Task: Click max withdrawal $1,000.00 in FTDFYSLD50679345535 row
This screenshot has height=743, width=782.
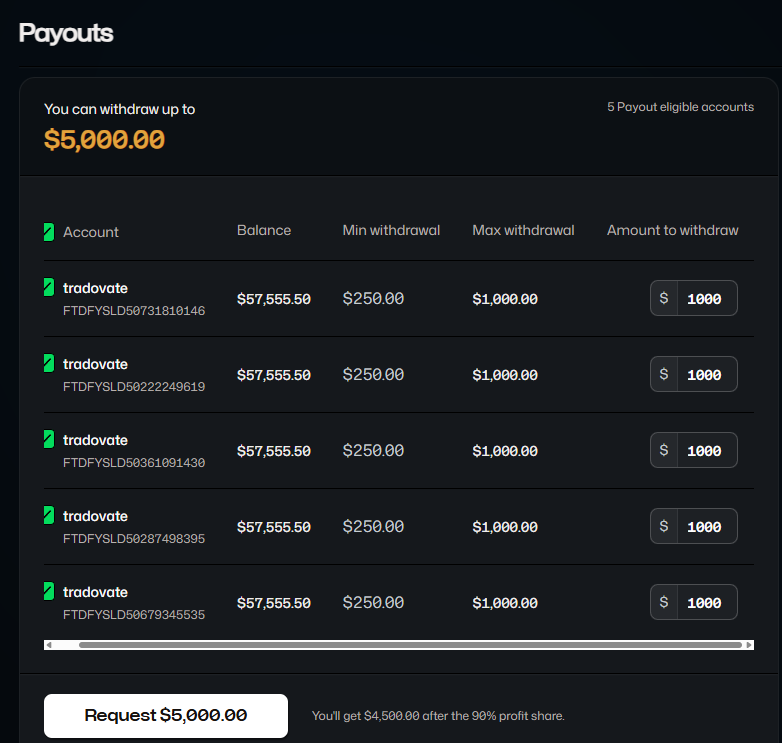Action: pos(505,603)
